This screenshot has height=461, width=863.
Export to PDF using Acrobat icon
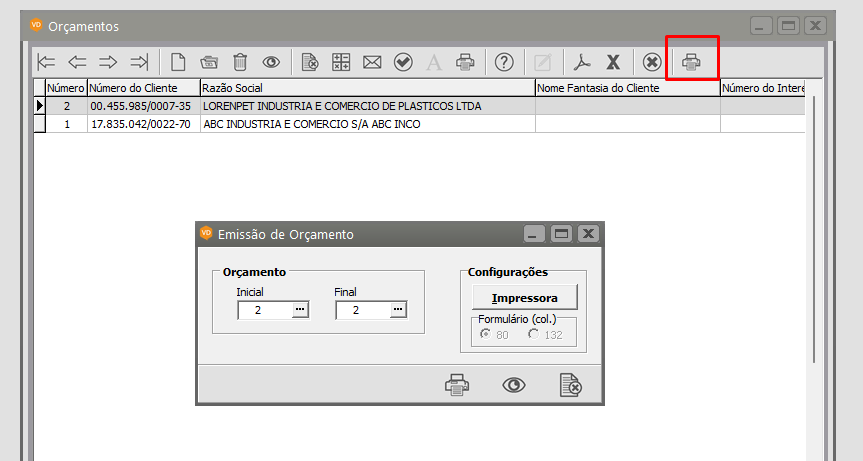tap(582, 62)
